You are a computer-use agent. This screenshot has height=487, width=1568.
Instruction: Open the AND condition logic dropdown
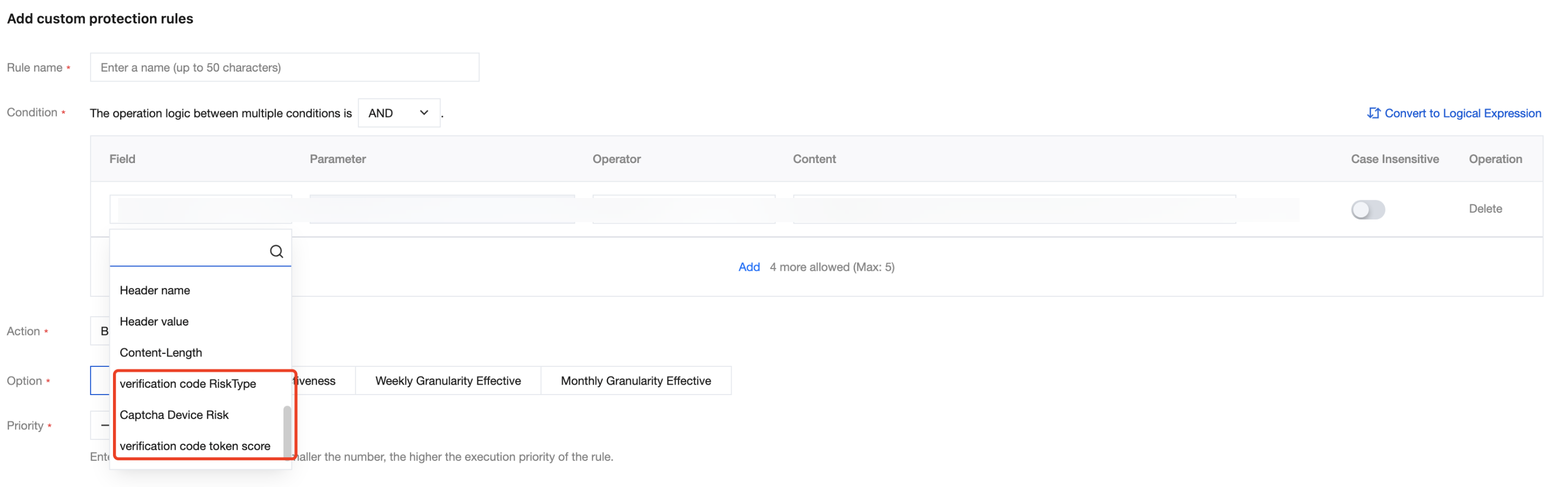399,113
